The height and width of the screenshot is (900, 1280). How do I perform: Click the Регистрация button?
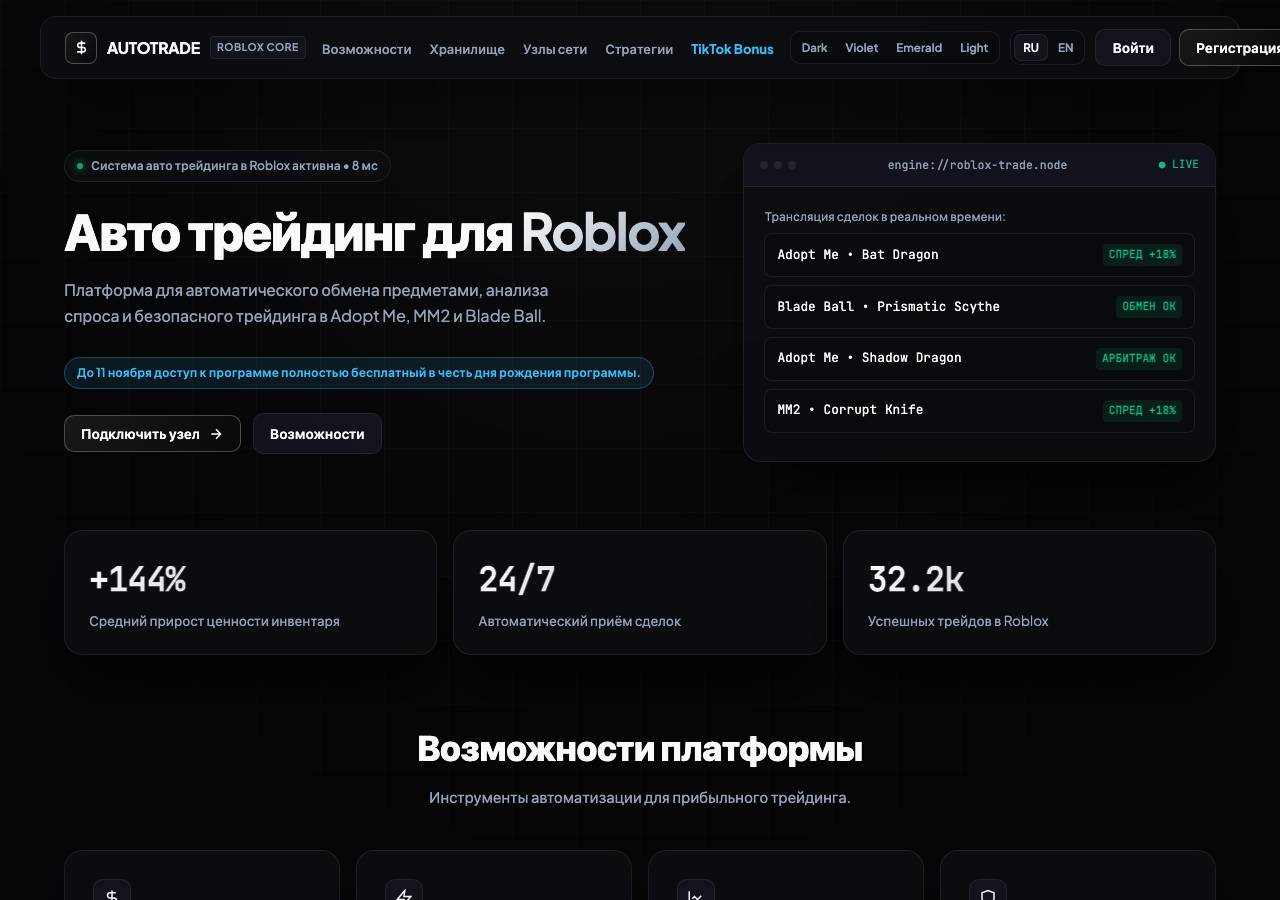point(1229,48)
